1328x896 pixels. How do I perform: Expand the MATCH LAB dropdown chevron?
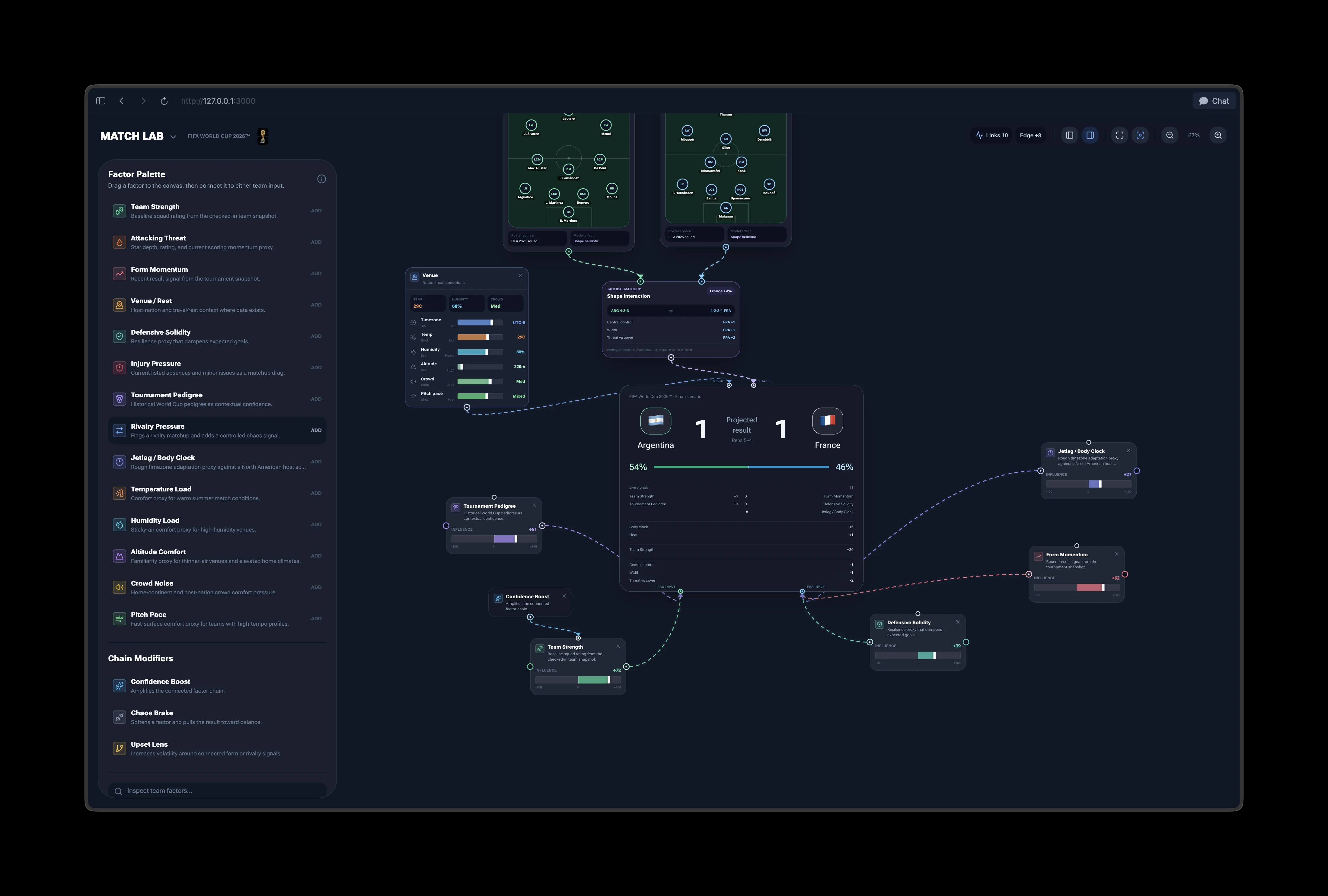(x=173, y=136)
